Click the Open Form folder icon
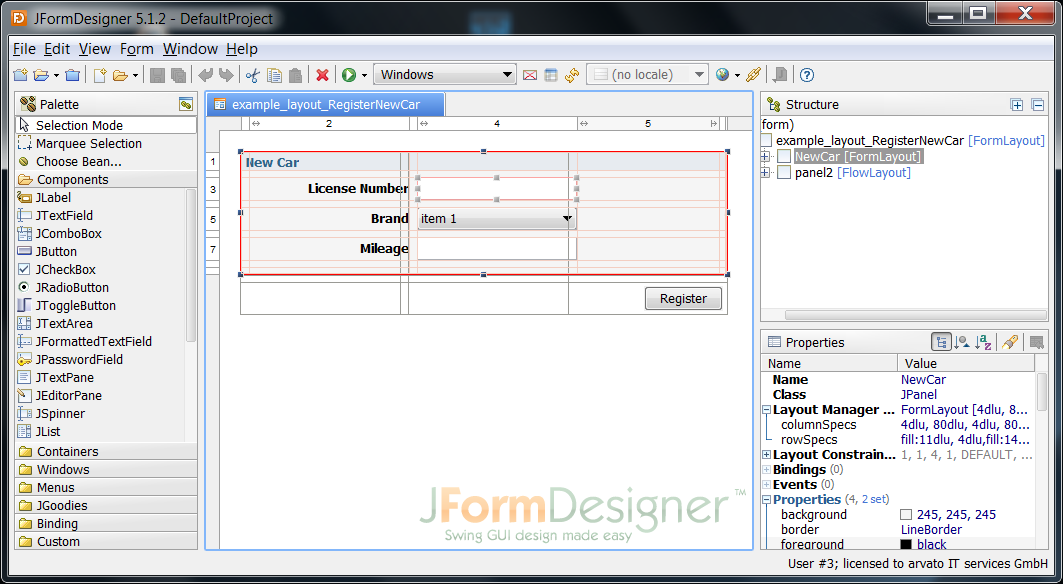The width and height of the screenshot is (1063, 584). pyautogui.click(x=120, y=75)
